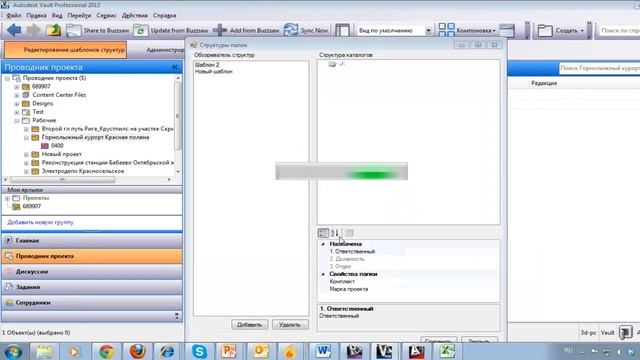
Task: Open the Компоновка layout dropdown
Action: (x=467, y=30)
